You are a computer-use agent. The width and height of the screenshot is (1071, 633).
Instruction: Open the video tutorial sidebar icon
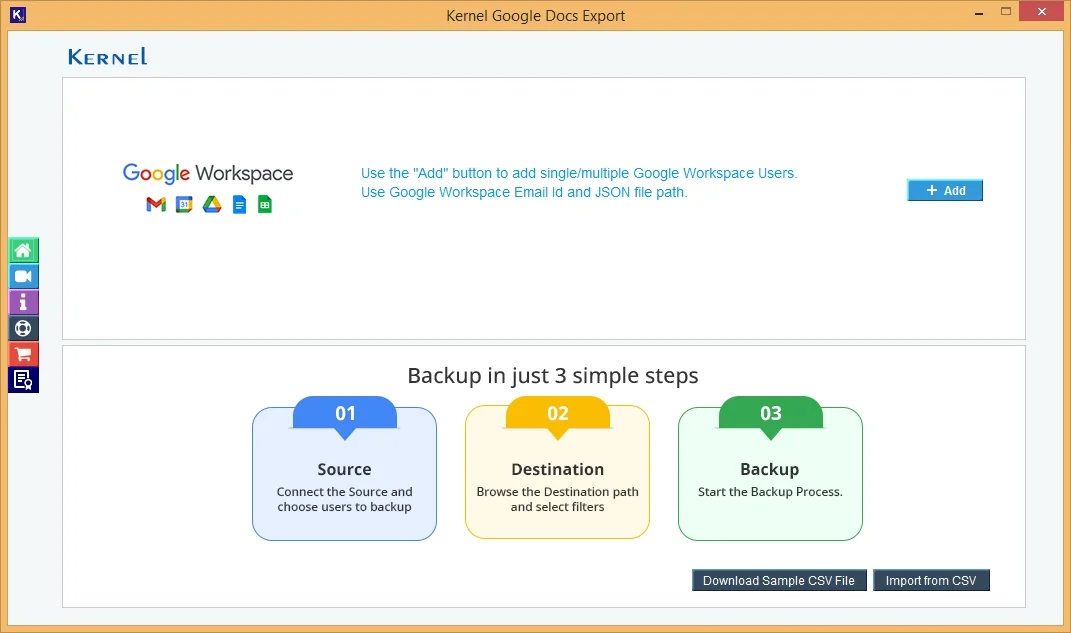click(23, 276)
